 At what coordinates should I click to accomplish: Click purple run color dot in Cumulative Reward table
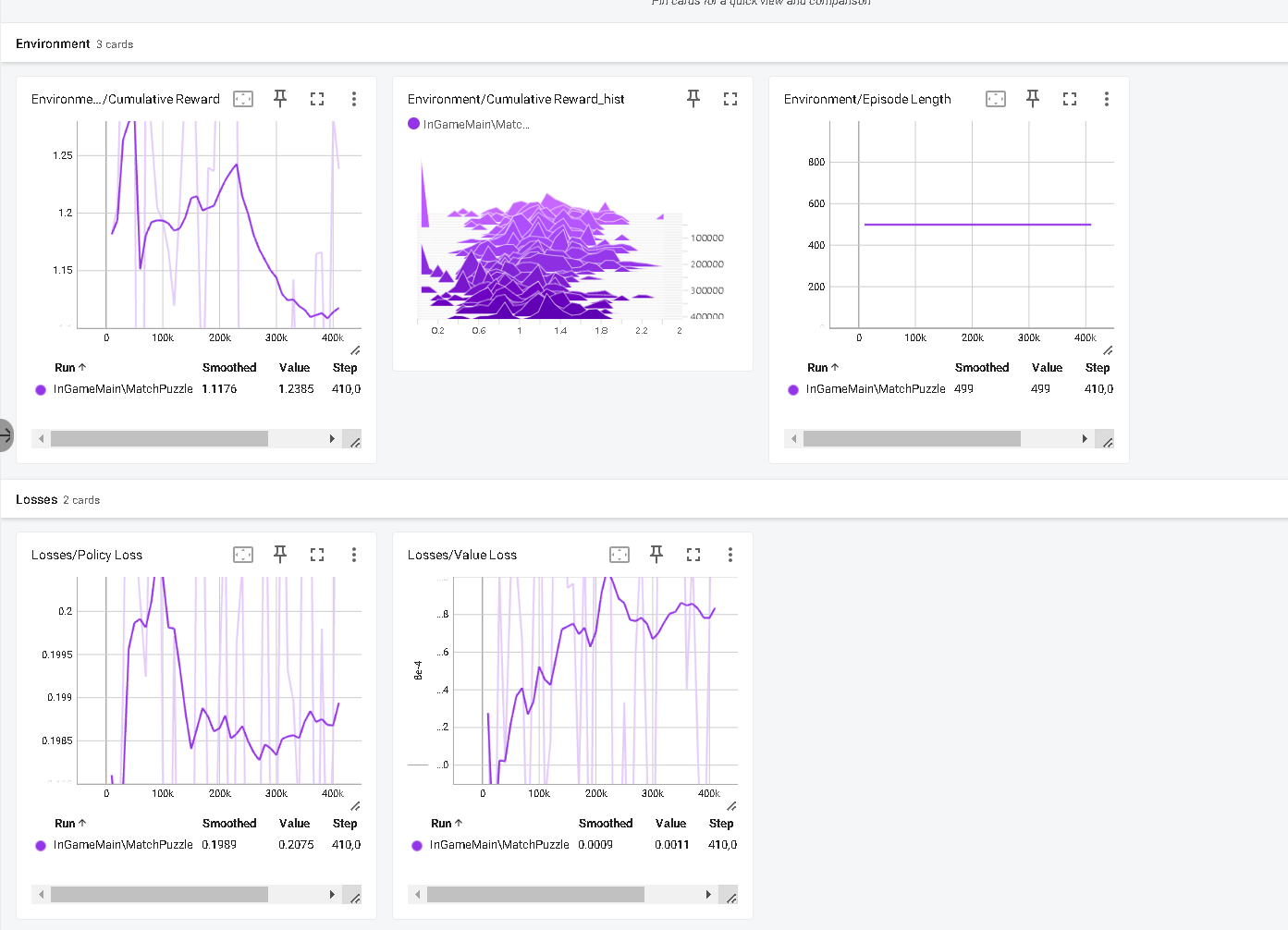(41, 389)
